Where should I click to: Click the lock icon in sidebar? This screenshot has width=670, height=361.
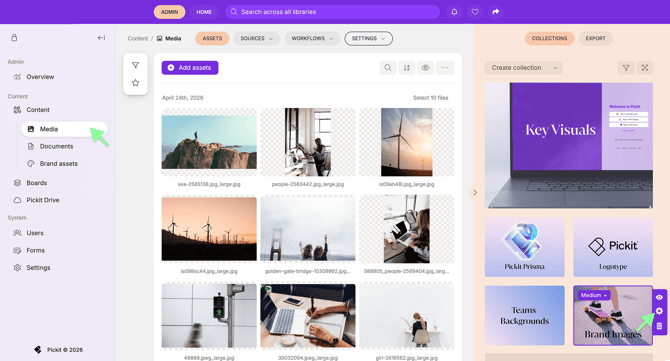pyautogui.click(x=14, y=38)
